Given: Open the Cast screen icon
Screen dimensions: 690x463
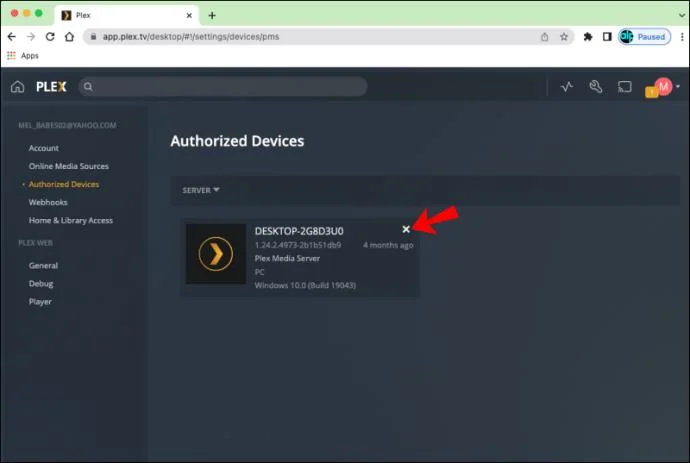Looking at the screenshot, I should [624, 87].
